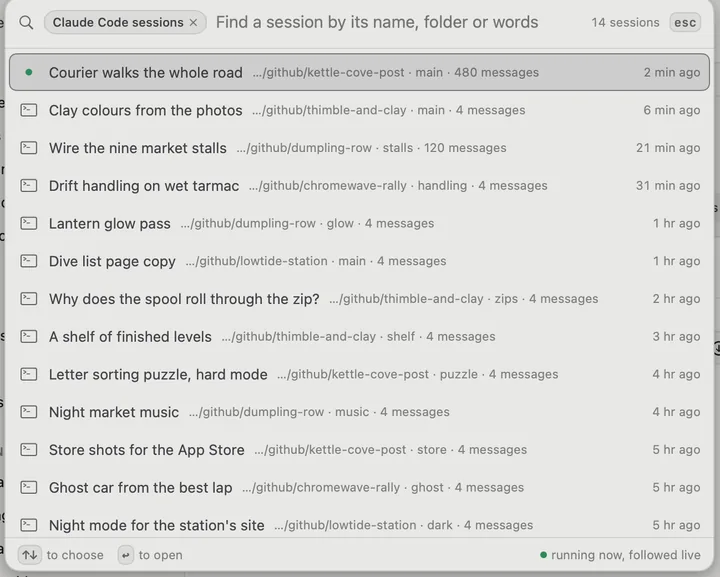Open the Night market music session
Image resolution: width=720 pixels, height=577 pixels.
click(x=359, y=412)
